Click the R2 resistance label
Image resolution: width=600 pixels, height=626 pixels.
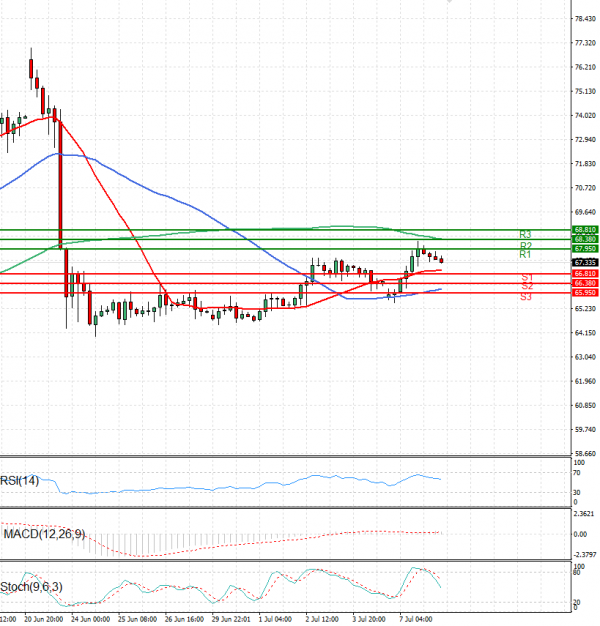tap(526, 246)
